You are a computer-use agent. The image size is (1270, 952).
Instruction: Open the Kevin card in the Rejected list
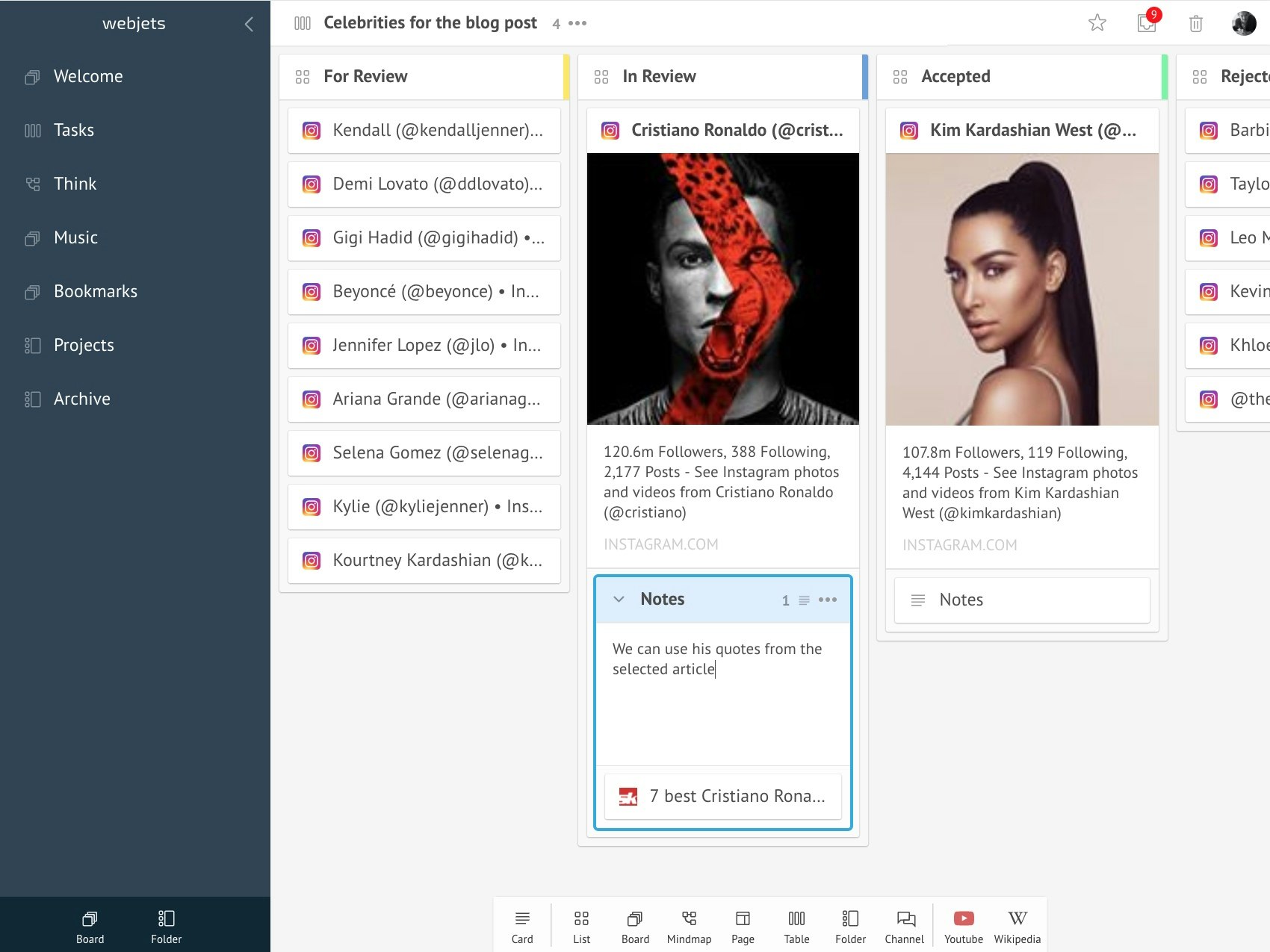1228,292
